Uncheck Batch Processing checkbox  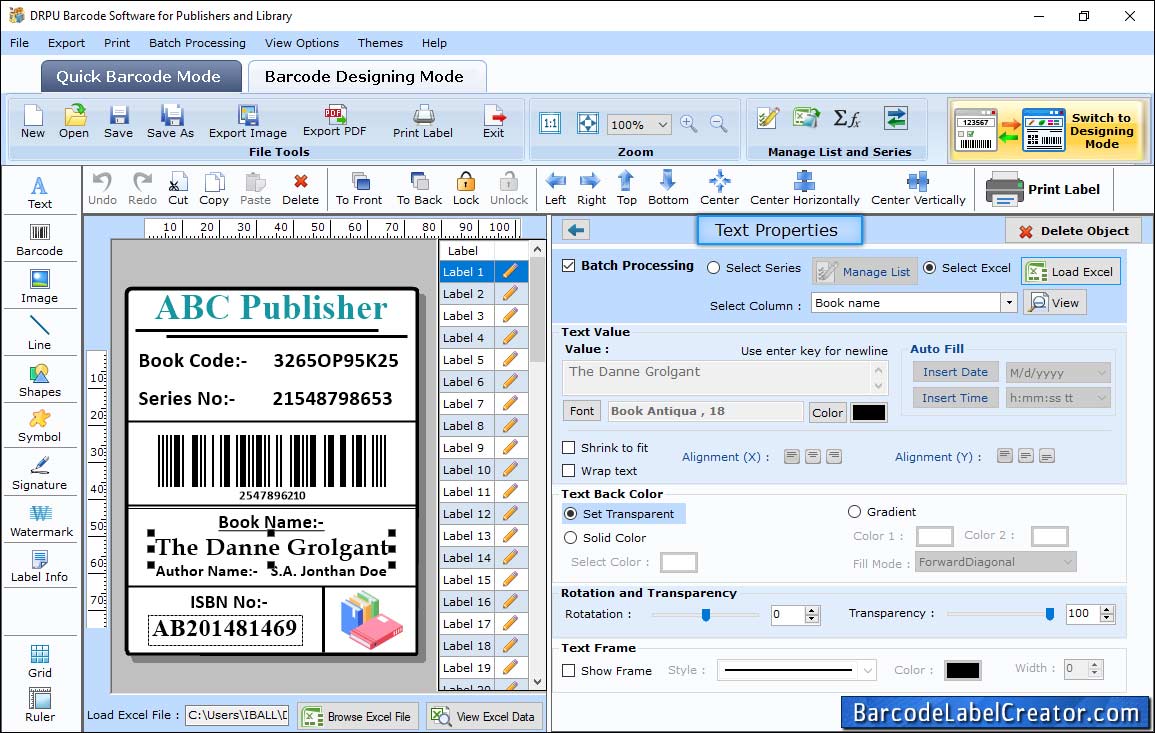pos(569,266)
